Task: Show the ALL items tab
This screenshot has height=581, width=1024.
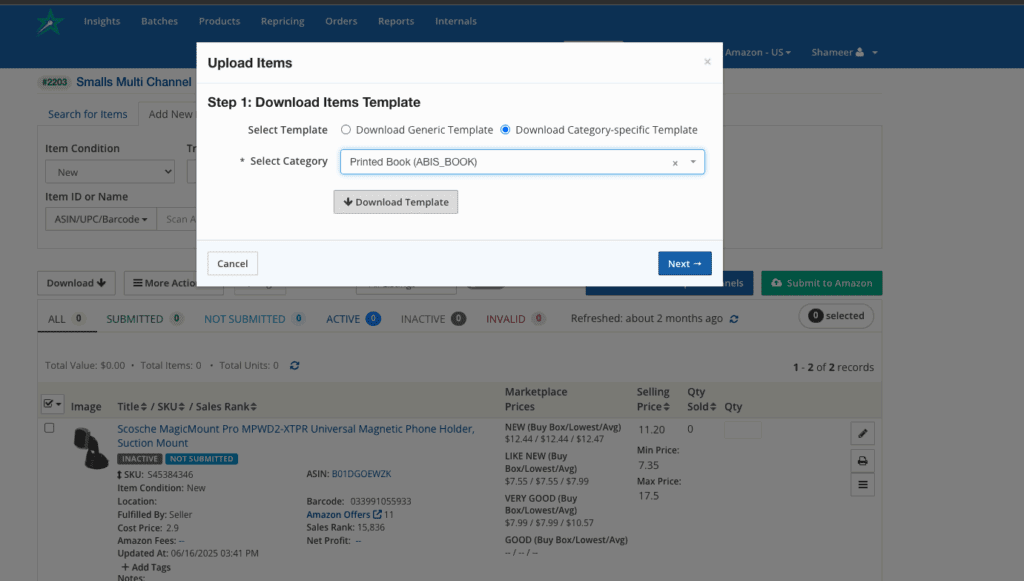Action: tap(67, 319)
